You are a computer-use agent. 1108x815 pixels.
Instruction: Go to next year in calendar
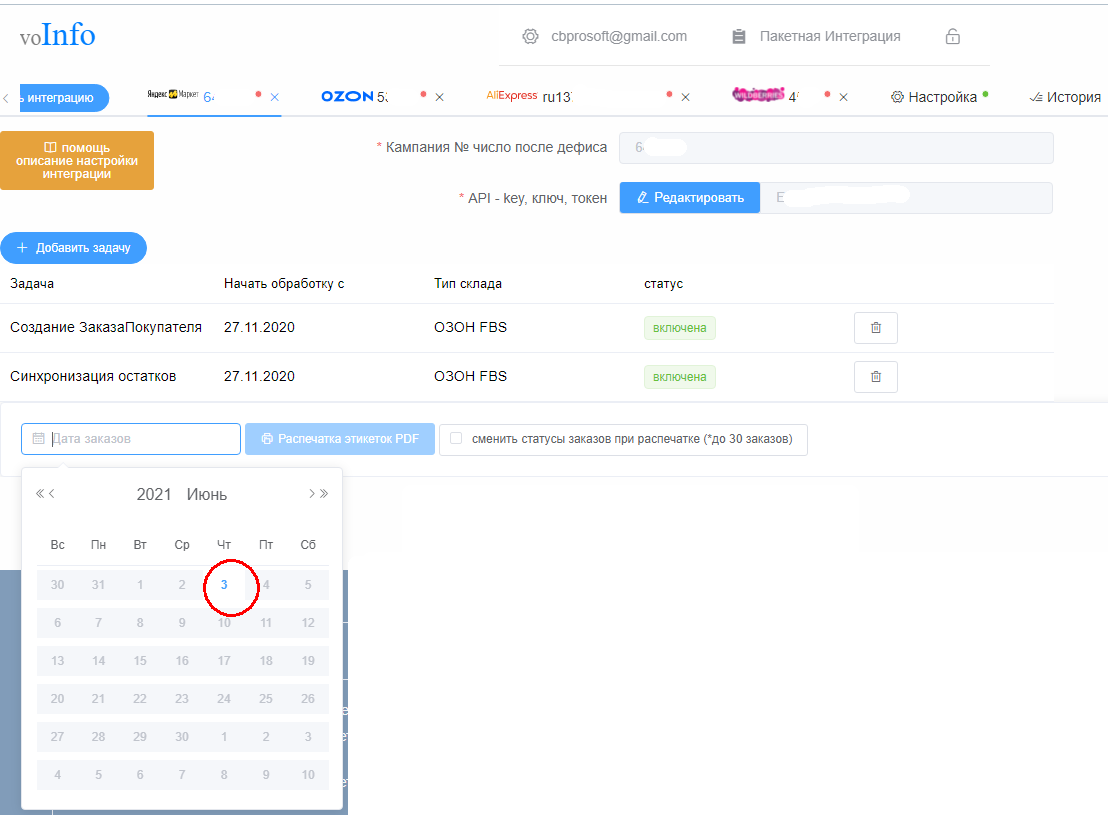click(324, 494)
